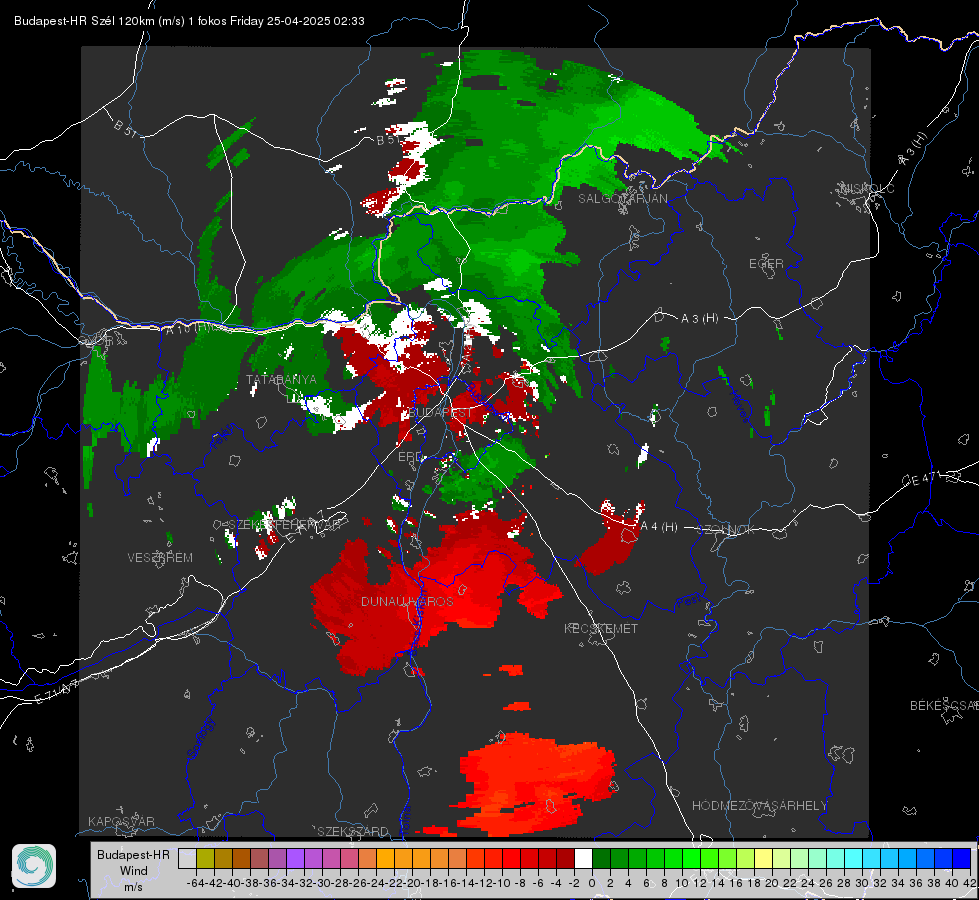Choose the cyan swatch between 28 and 30
Screen dimensions: 979x900
click(x=854, y=858)
